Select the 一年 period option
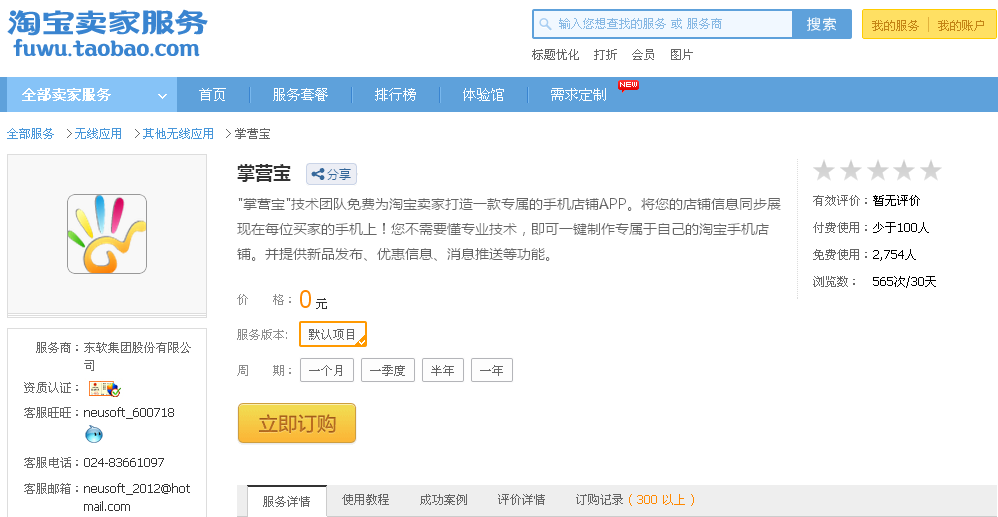This screenshot has width=998, height=517. pos(492,370)
